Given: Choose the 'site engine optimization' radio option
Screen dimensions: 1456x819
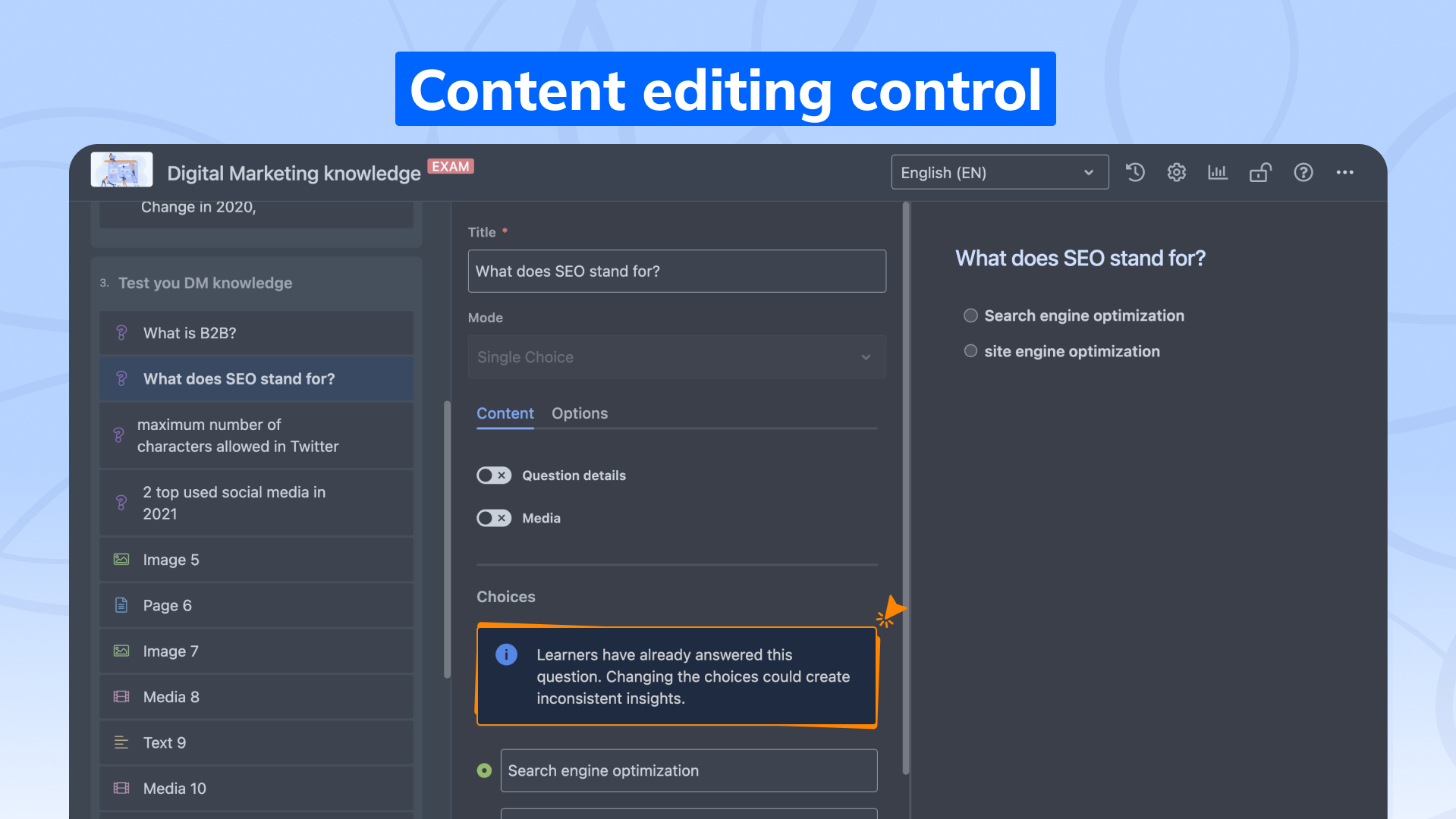Looking at the screenshot, I should click(x=970, y=351).
